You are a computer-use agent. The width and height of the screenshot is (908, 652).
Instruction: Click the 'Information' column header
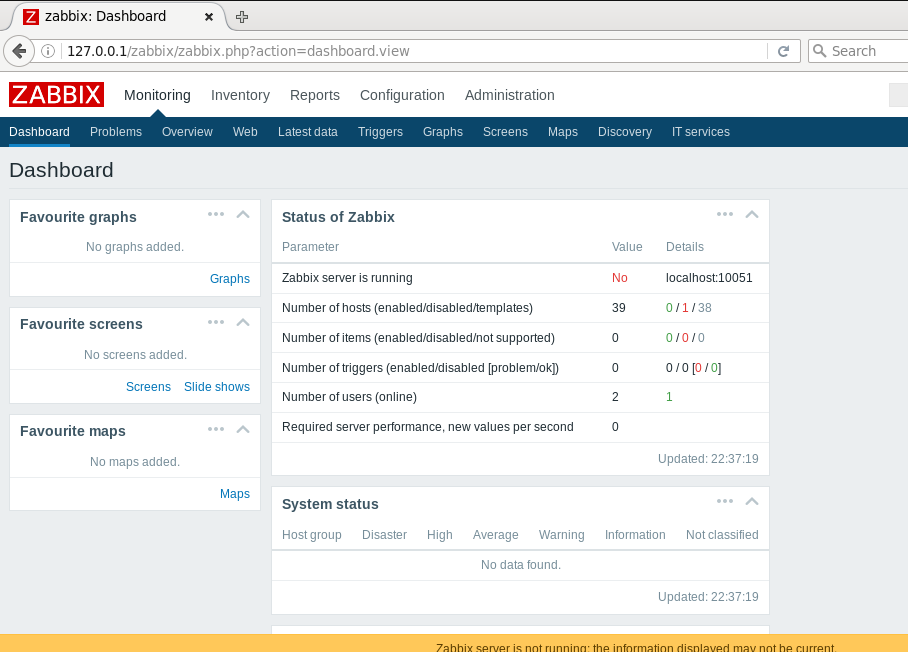[635, 535]
